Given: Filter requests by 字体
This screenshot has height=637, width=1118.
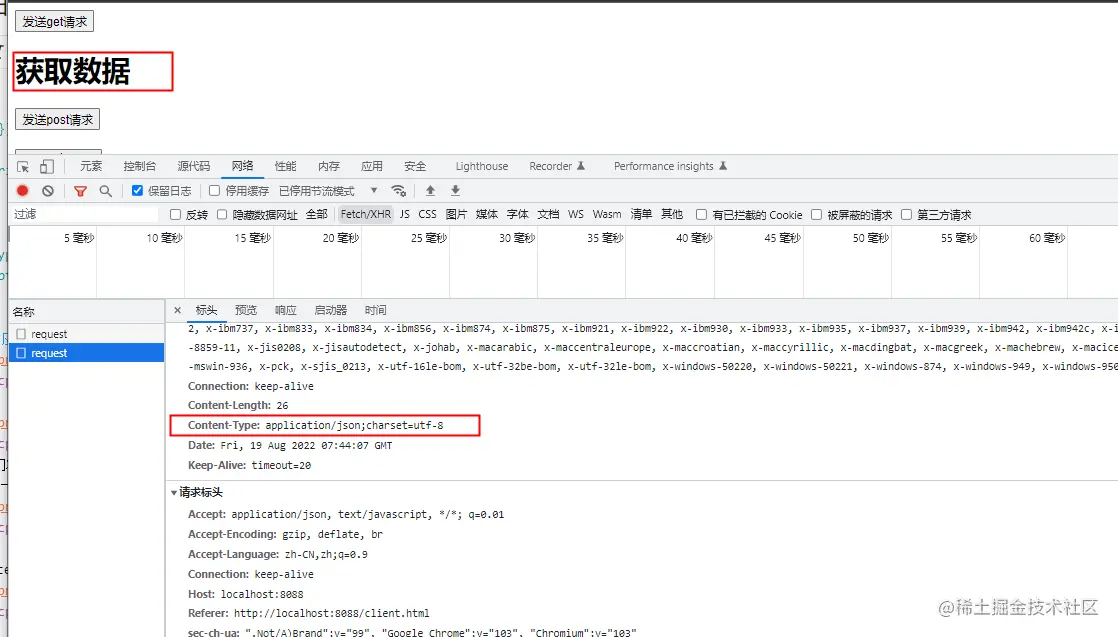Looking at the screenshot, I should click(x=518, y=215).
